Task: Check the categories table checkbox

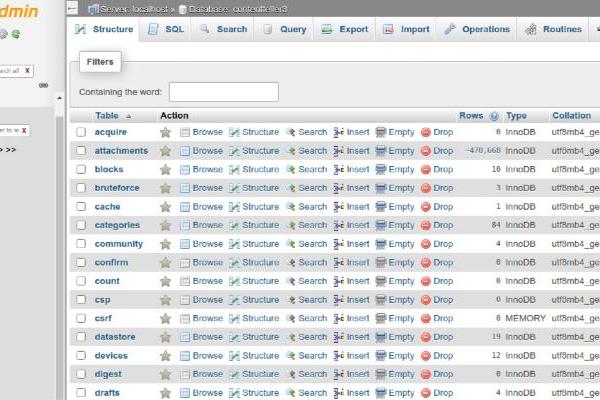Action: click(x=81, y=225)
